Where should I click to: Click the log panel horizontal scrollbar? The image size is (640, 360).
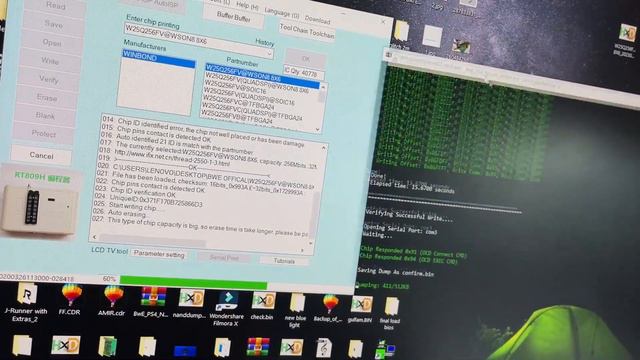pyautogui.click(x=153, y=240)
